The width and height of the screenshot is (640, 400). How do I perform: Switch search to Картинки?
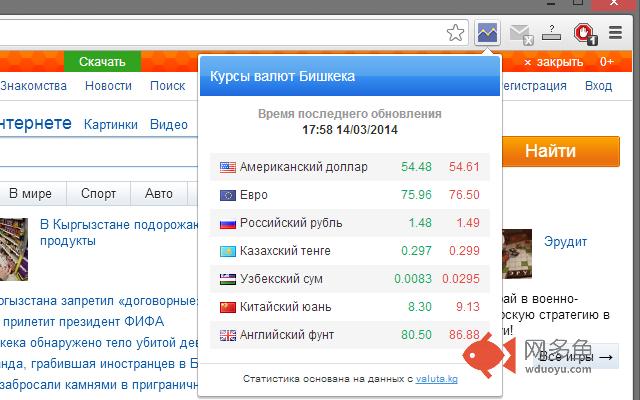(111, 124)
